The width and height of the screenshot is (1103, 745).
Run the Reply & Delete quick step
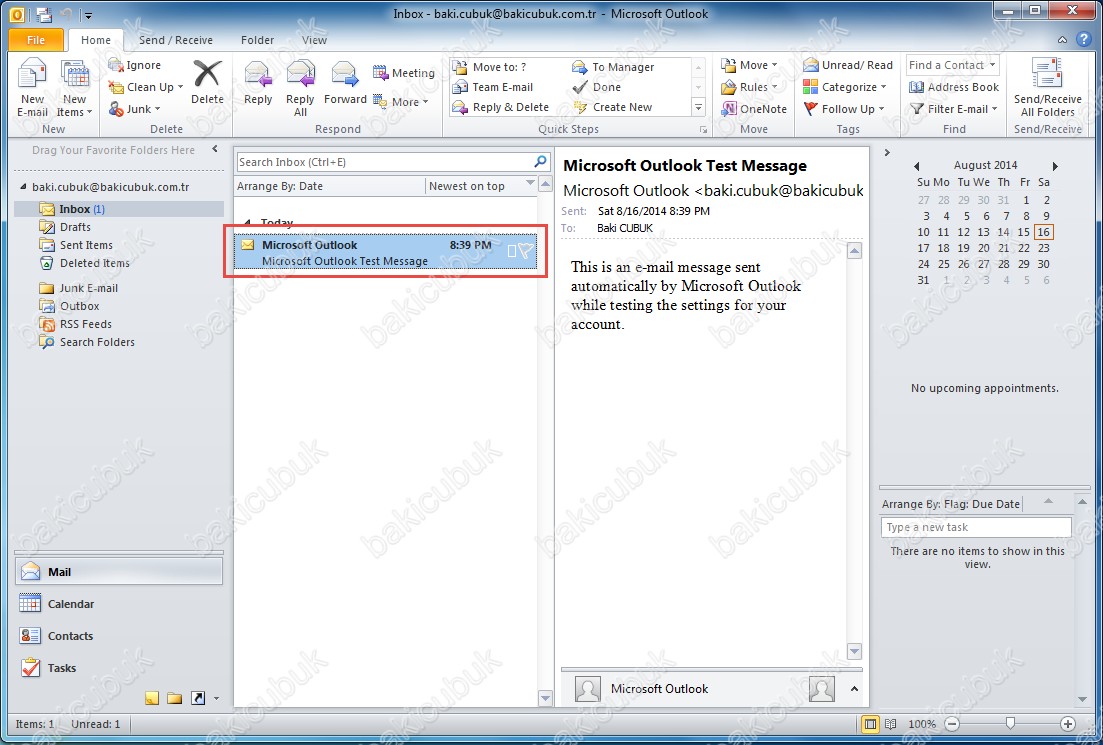(501, 107)
